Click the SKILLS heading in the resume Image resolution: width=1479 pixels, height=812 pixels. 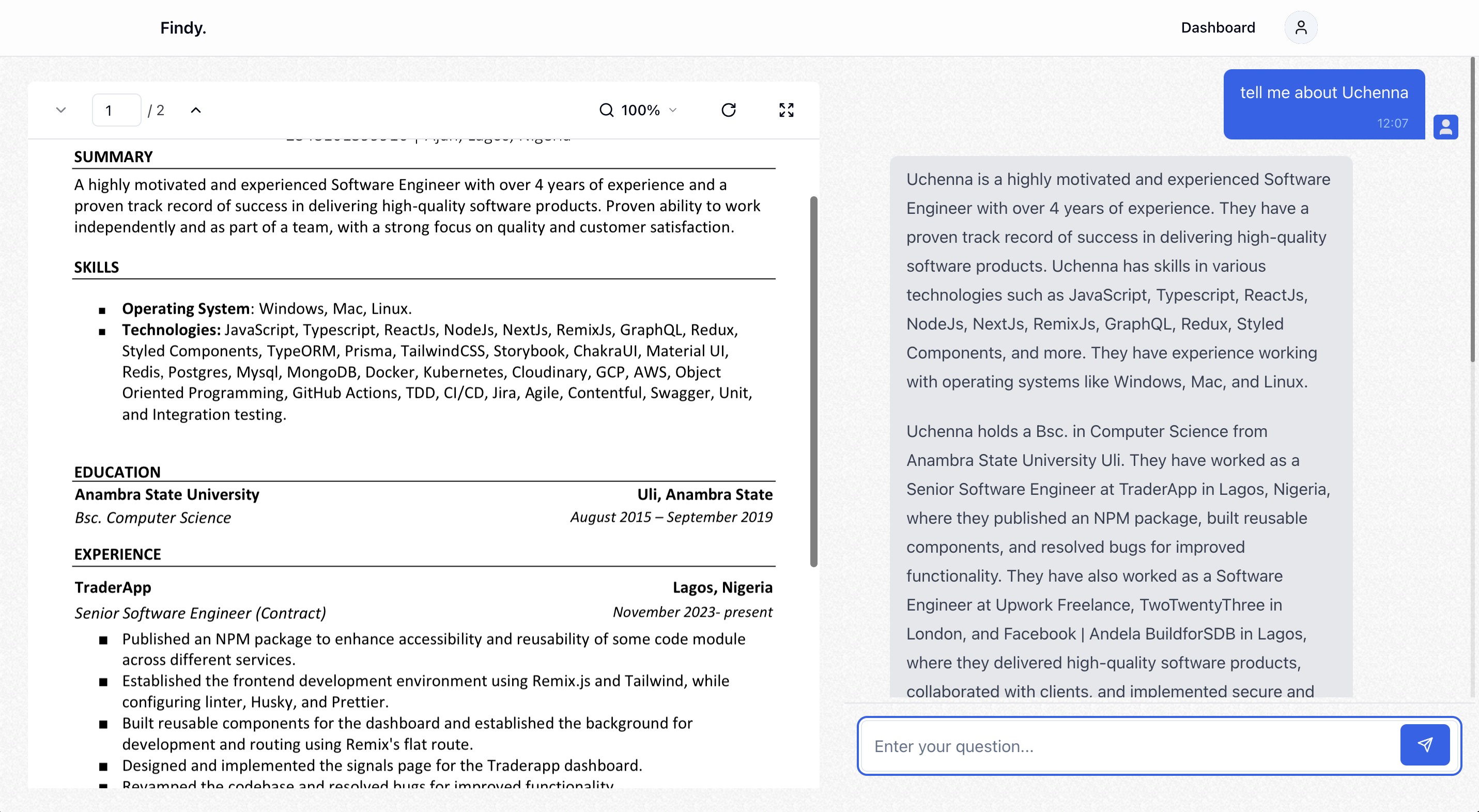(x=97, y=268)
